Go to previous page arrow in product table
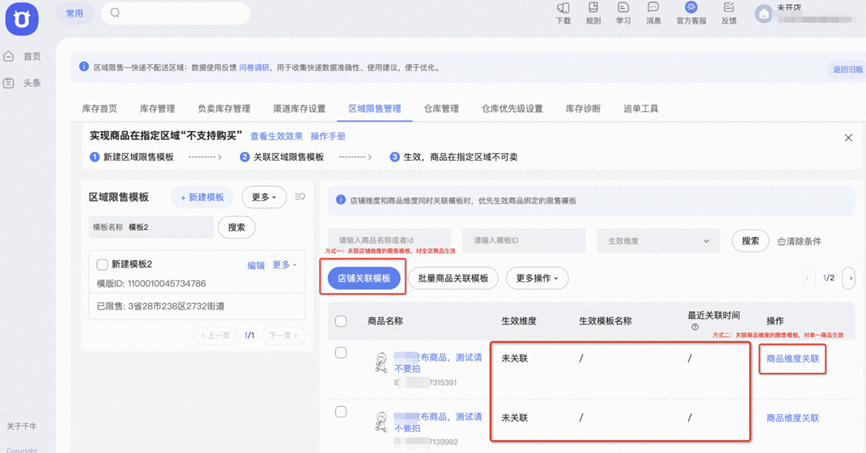866x453 pixels. [x=808, y=278]
